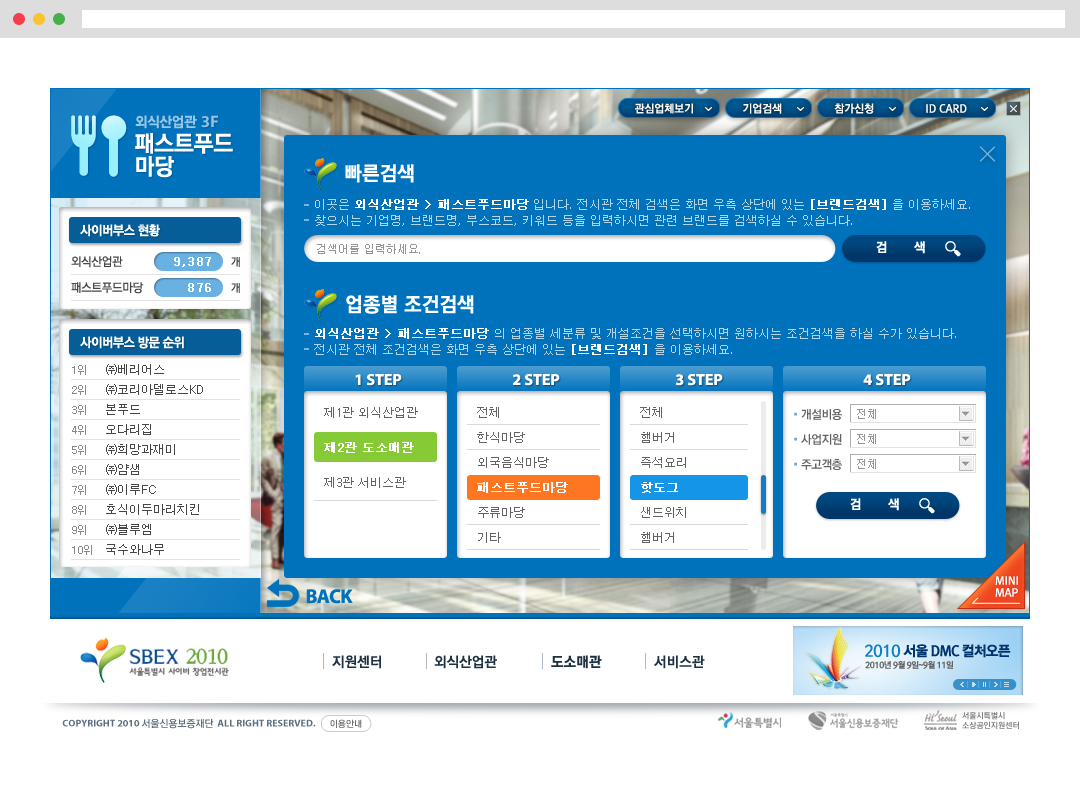Open 외식산업관 in footer navigation
This screenshot has width=1080, height=790.
pos(465,661)
